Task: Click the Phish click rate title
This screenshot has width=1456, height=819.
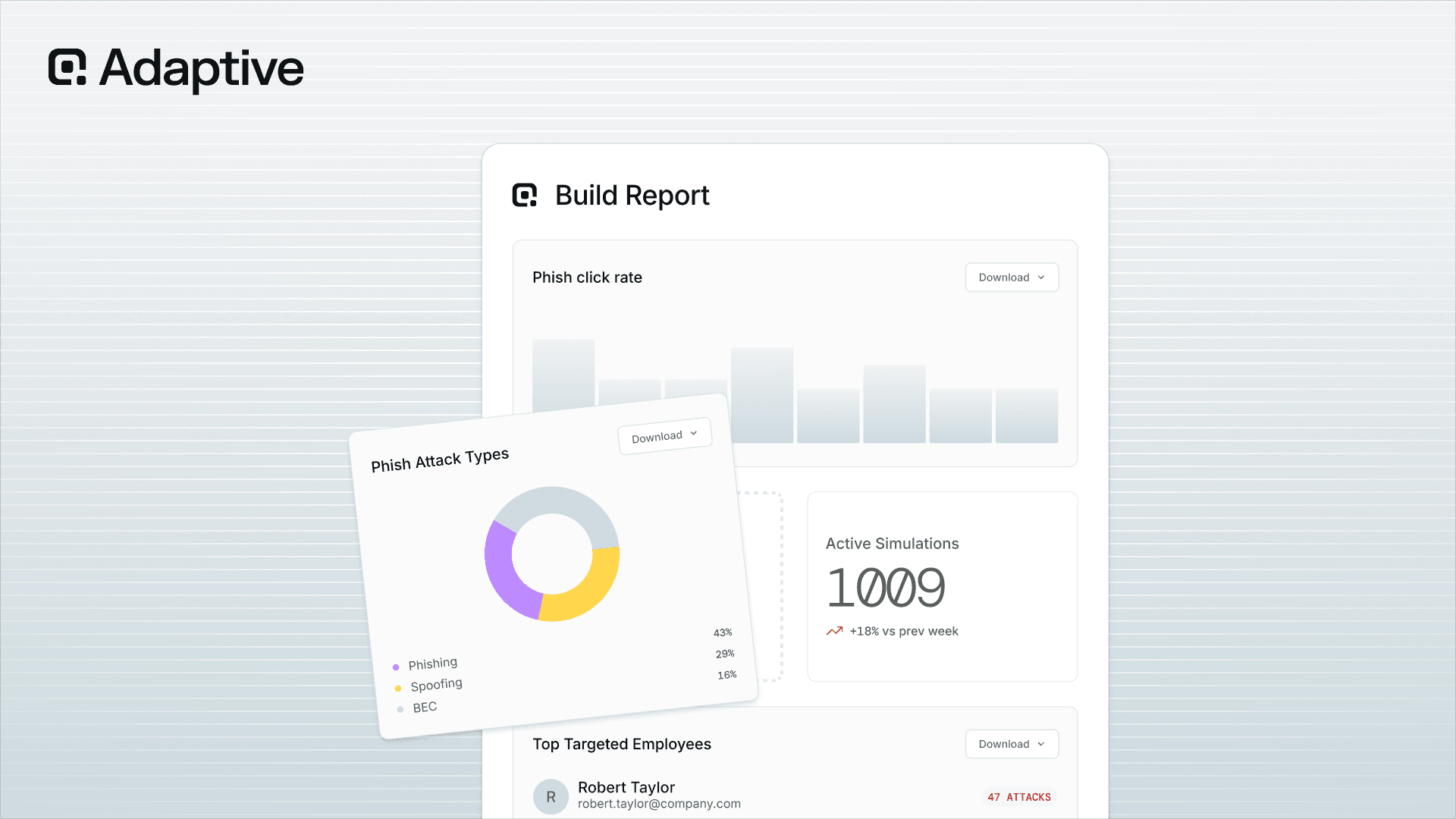Action: coord(587,278)
